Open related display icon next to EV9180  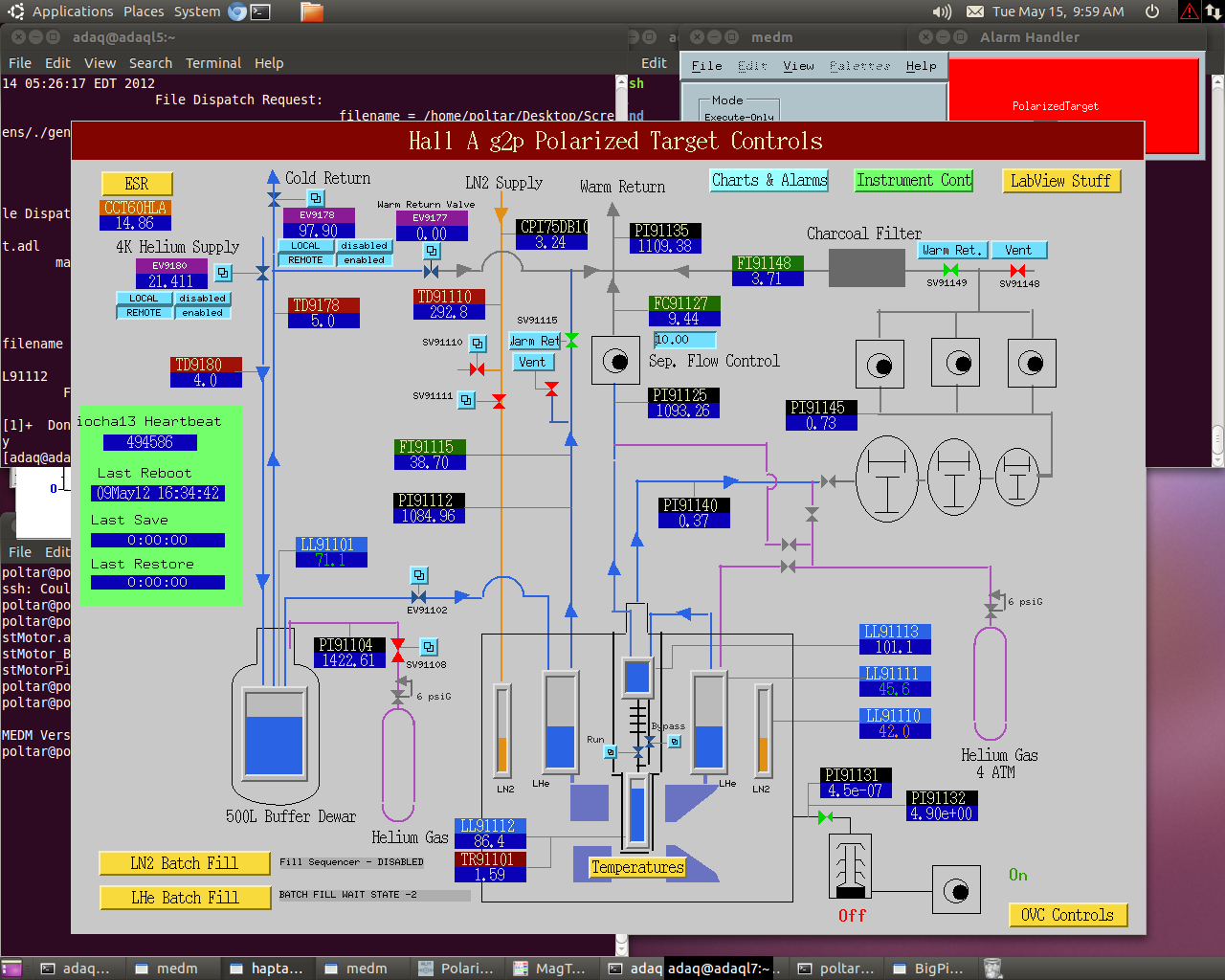click(x=223, y=273)
